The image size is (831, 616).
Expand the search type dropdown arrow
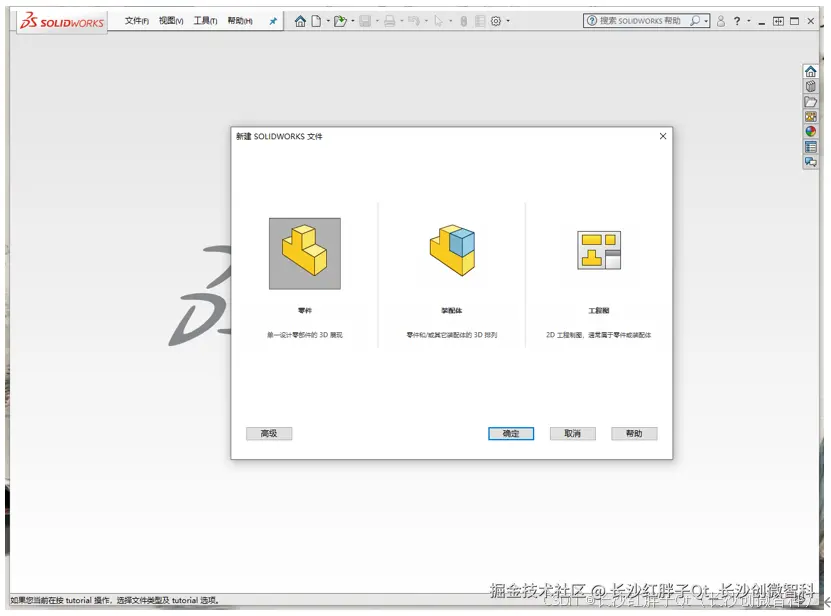coord(706,21)
